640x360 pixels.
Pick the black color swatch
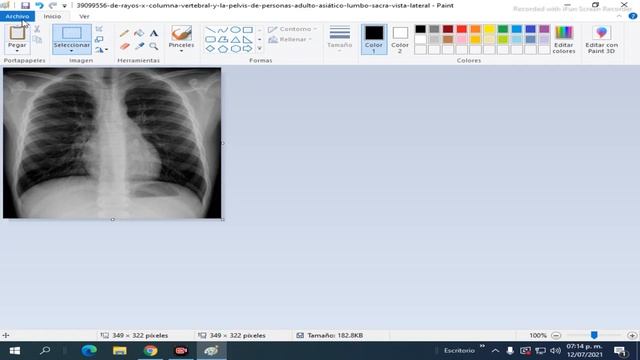click(420, 29)
